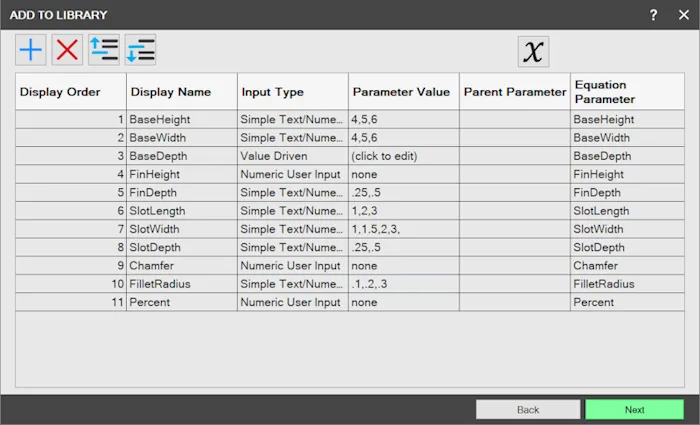Select the BaseWidth display name cell
Viewport: 700px width, 425px height.
182,138
